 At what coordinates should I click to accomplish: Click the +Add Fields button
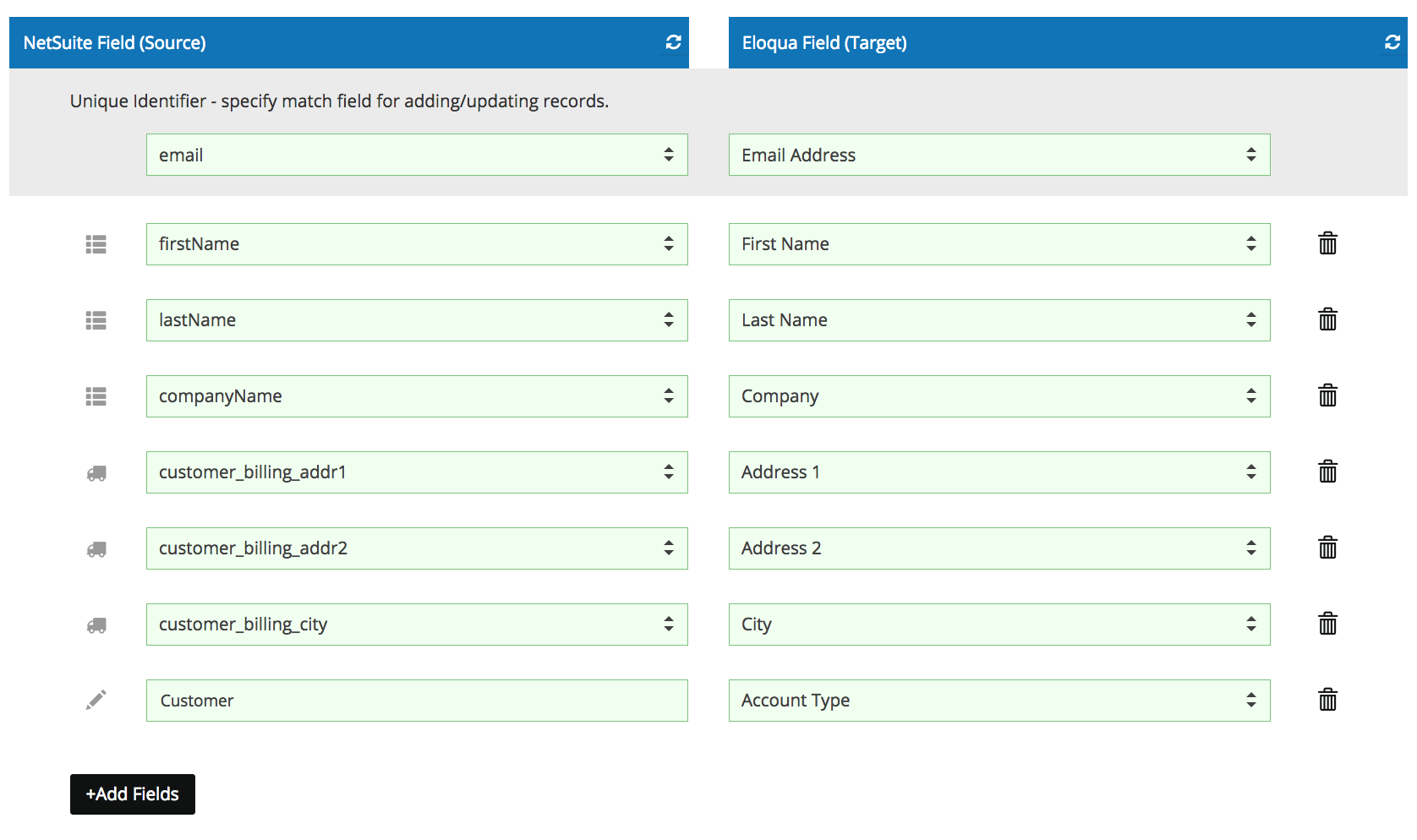coord(133,794)
